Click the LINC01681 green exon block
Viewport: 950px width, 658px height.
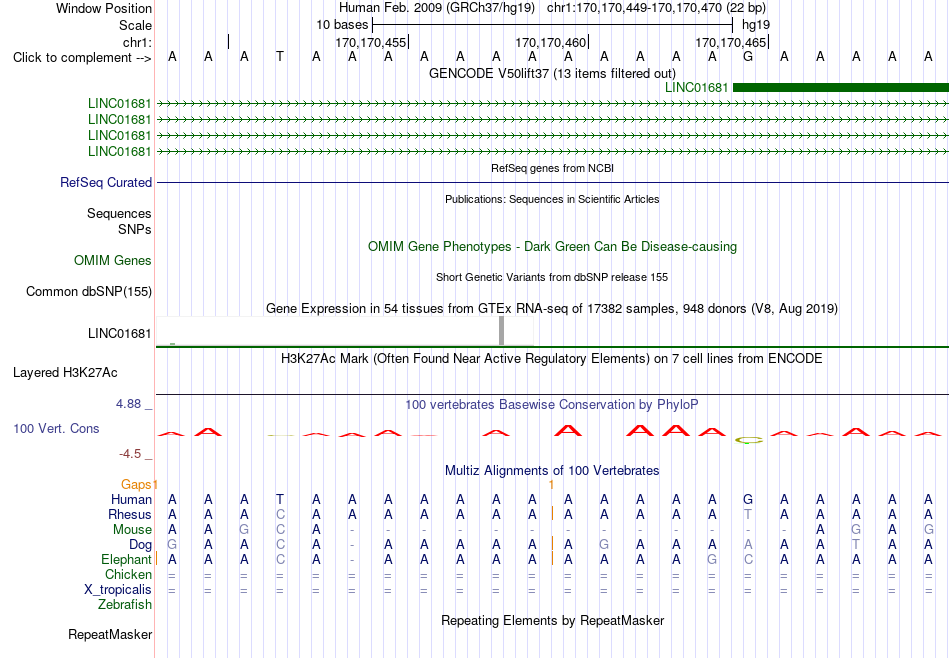click(x=841, y=87)
